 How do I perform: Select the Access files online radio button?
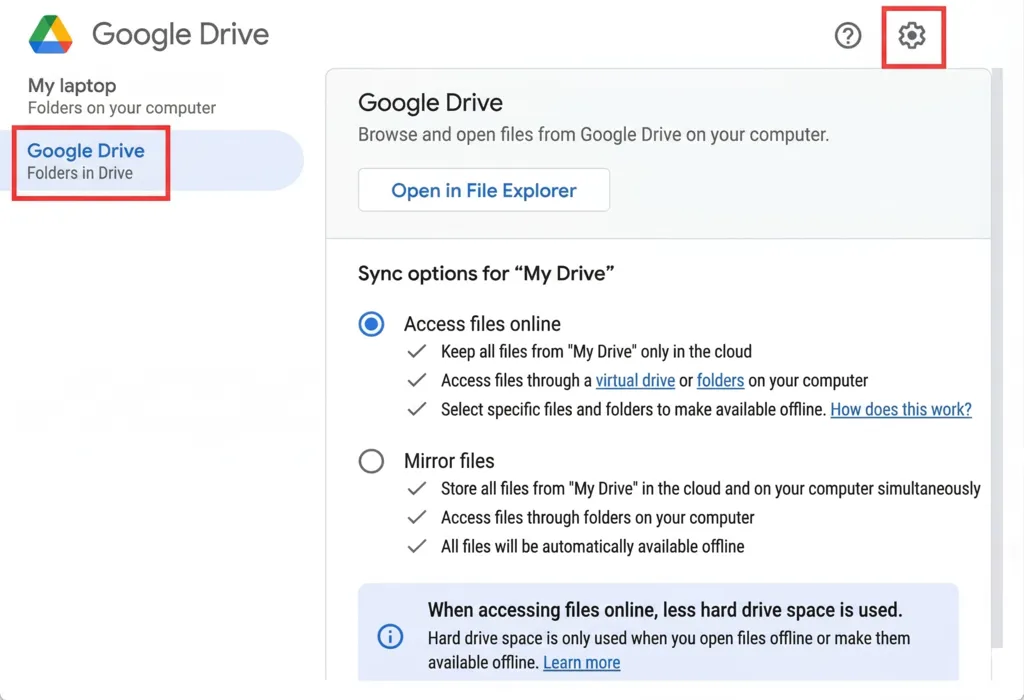[371, 324]
